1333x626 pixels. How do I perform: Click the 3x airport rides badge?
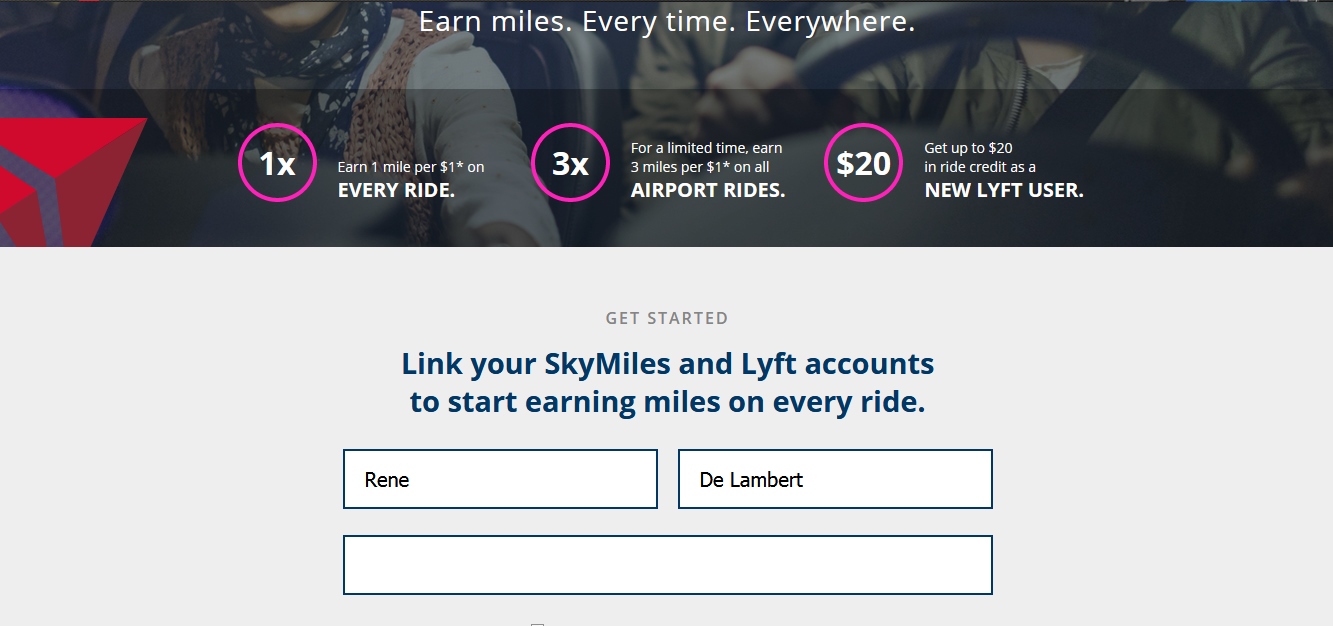569,163
